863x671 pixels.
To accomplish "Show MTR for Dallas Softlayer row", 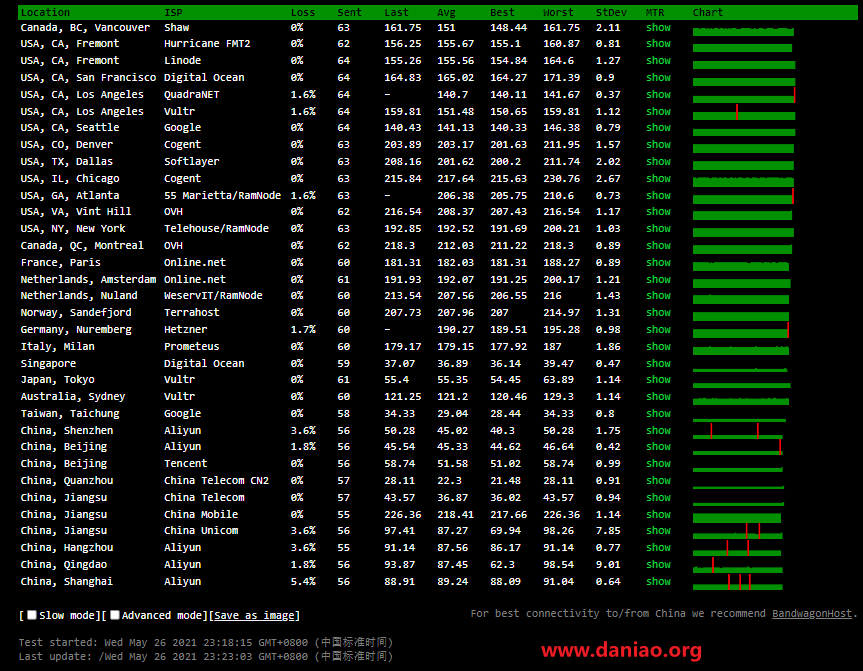I will (x=658, y=162).
